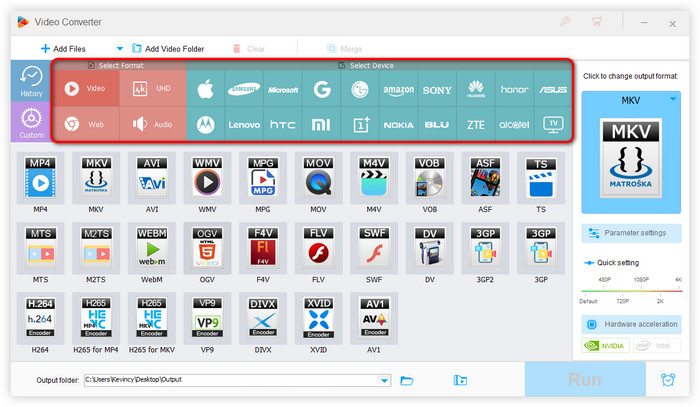
Task: Select LG device profiles
Action: coord(360,89)
